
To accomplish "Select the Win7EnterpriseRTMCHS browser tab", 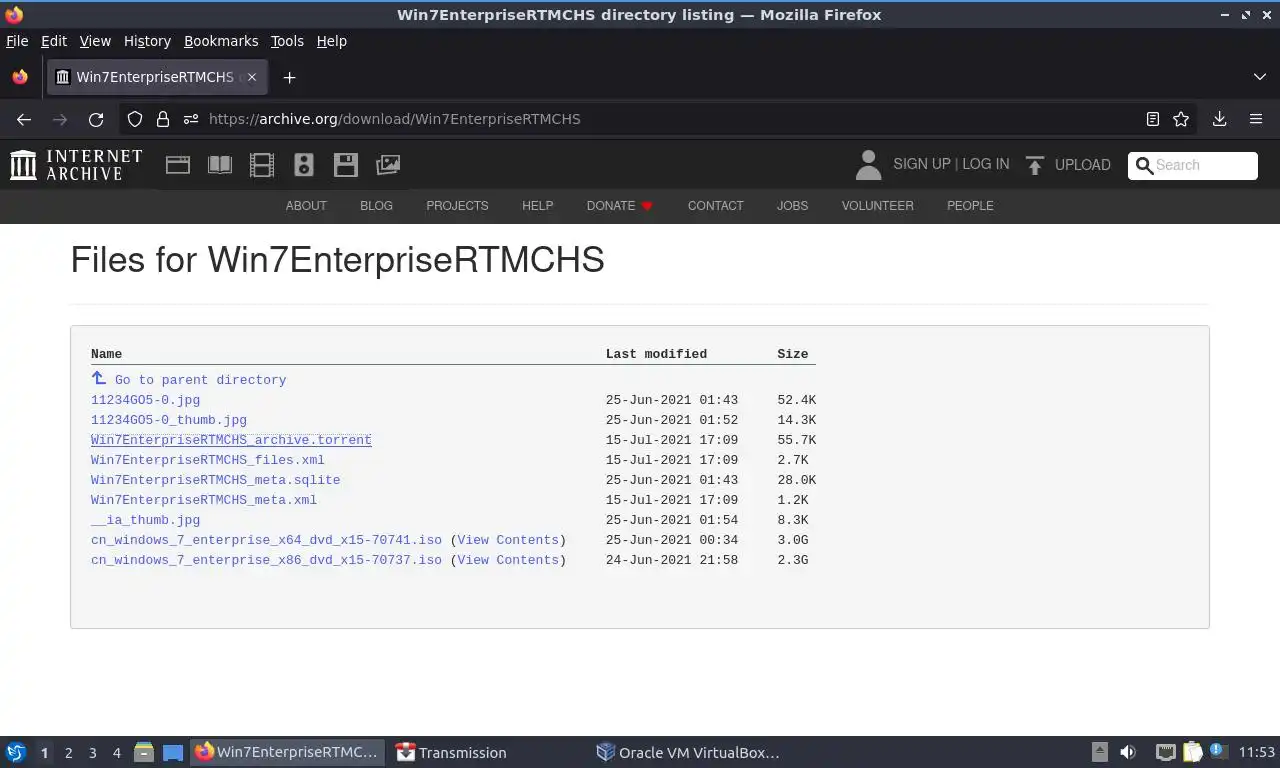I will click(158, 77).
